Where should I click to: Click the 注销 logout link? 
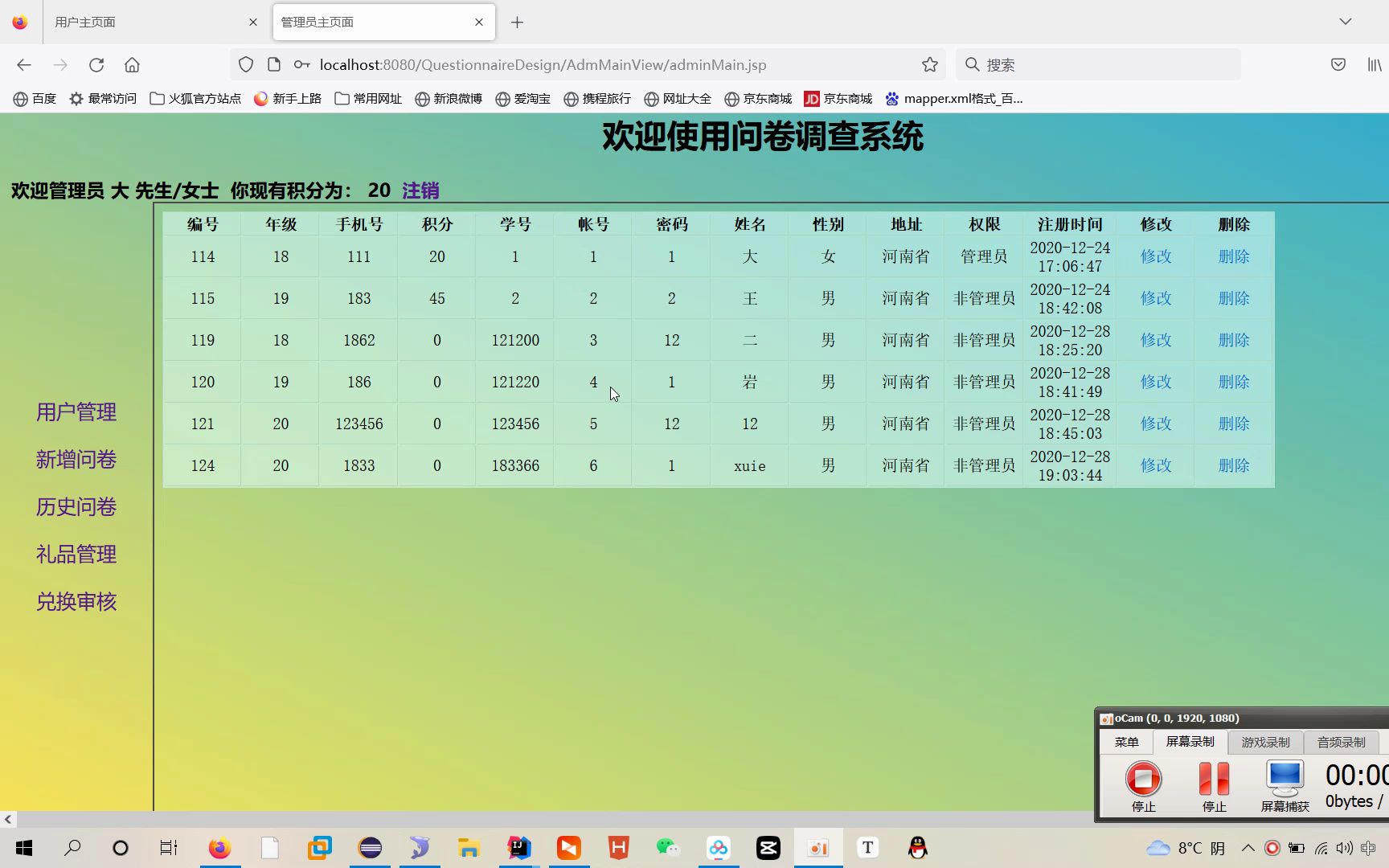click(x=420, y=190)
